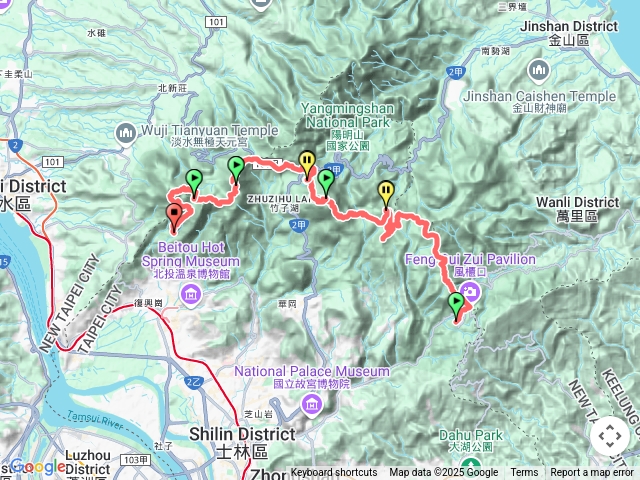Click Report a map error link
Image resolution: width=640 pixels, height=480 pixels.
(592, 473)
